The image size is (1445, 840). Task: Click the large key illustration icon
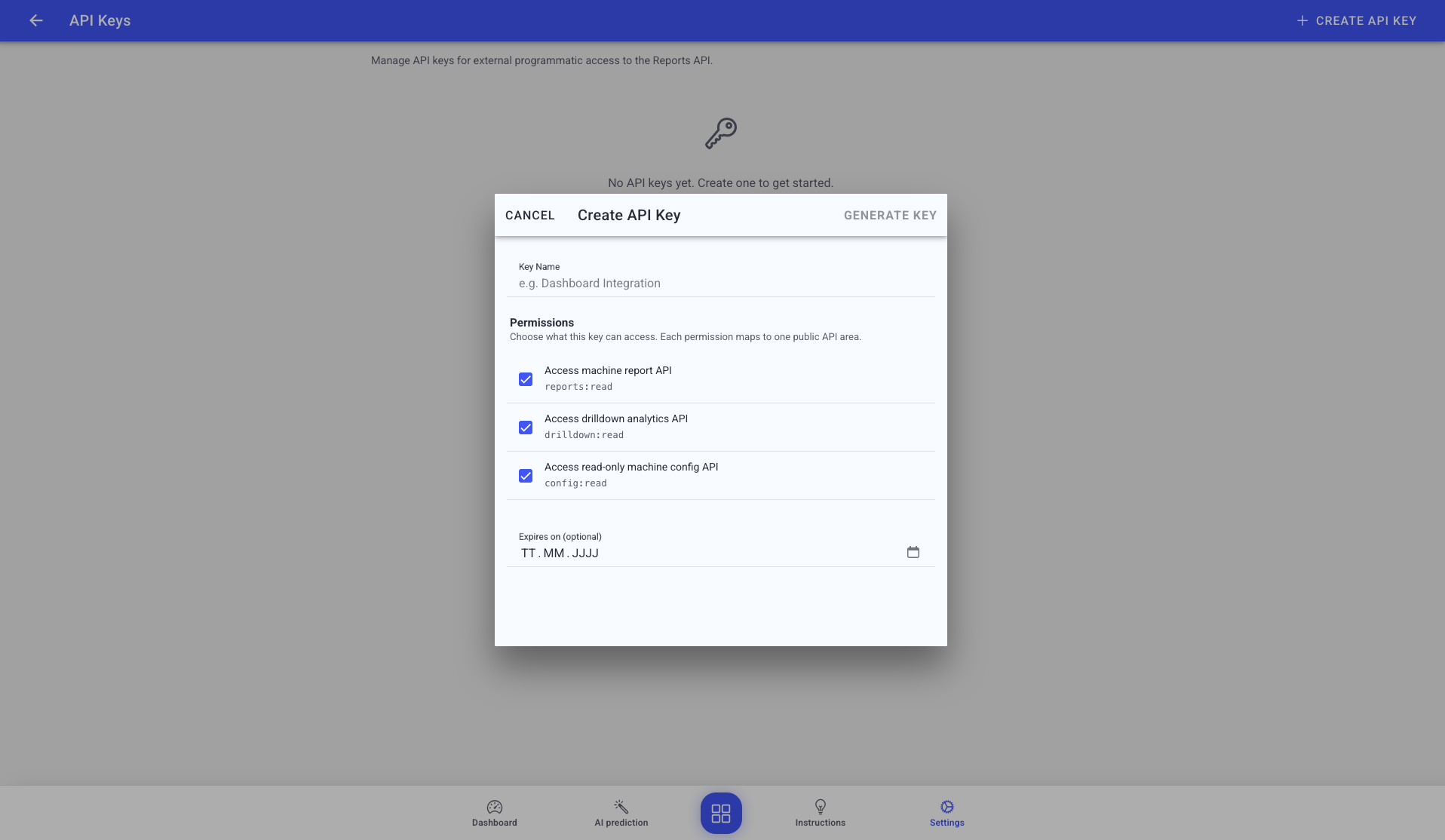point(721,133)
